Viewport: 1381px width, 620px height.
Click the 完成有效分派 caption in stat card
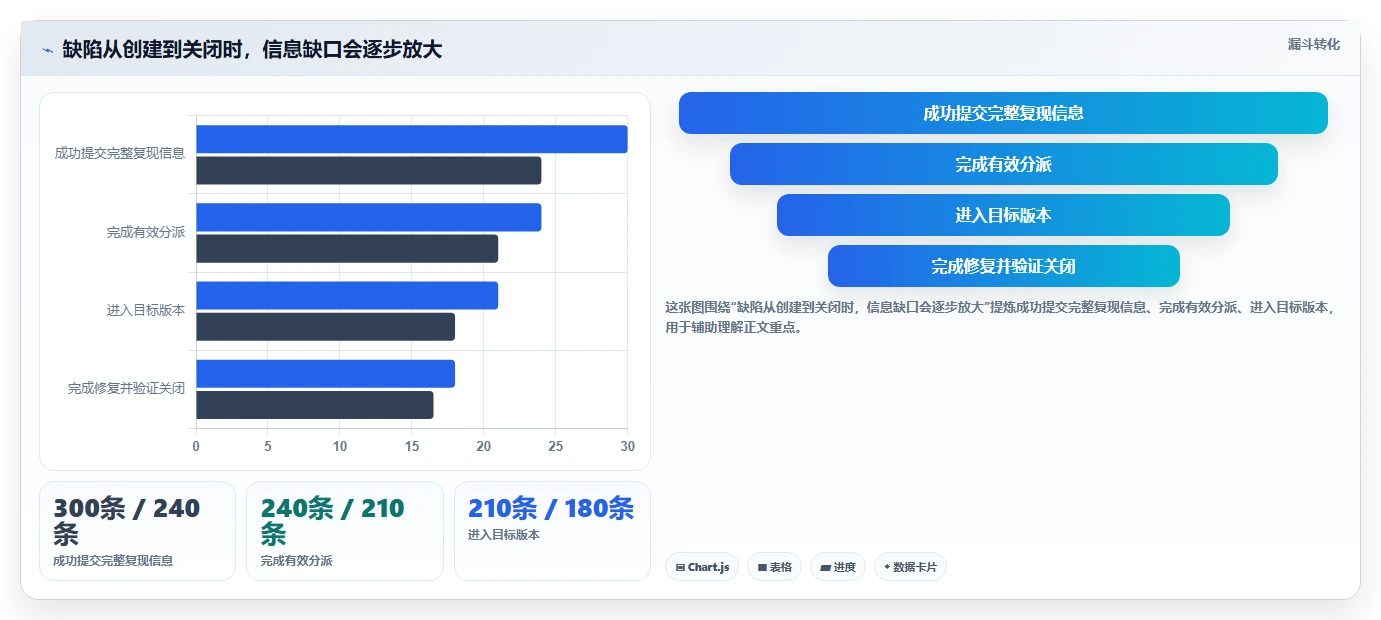[297, 561]
